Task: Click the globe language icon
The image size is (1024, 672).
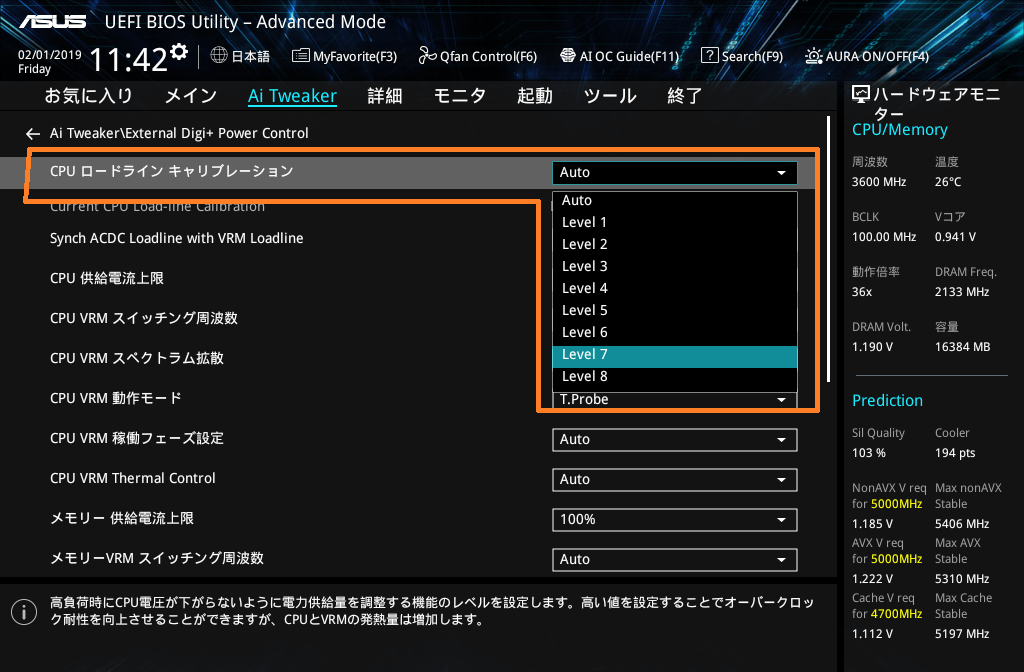Action: pyautogui.click(x=219, y=56)
